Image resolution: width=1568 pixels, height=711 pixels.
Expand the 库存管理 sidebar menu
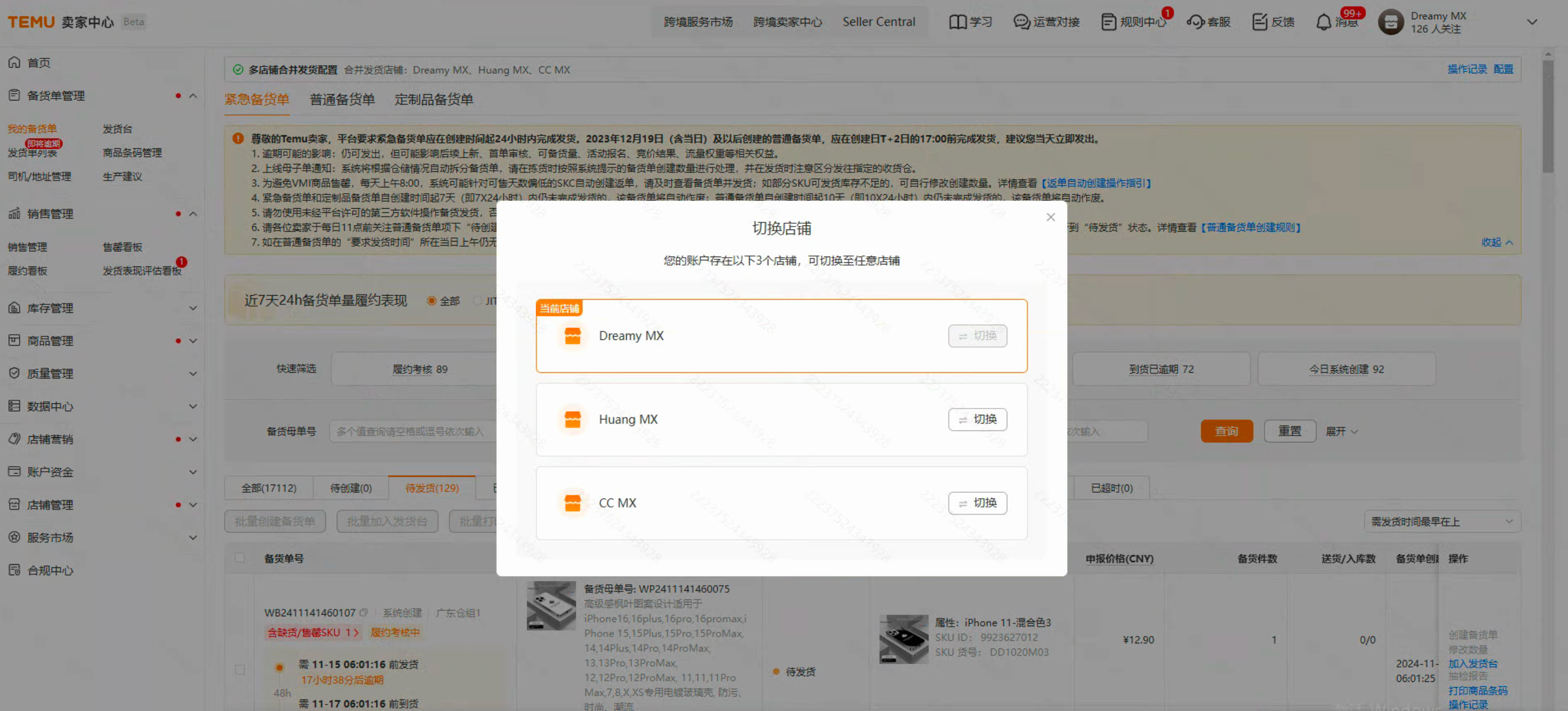193,308
